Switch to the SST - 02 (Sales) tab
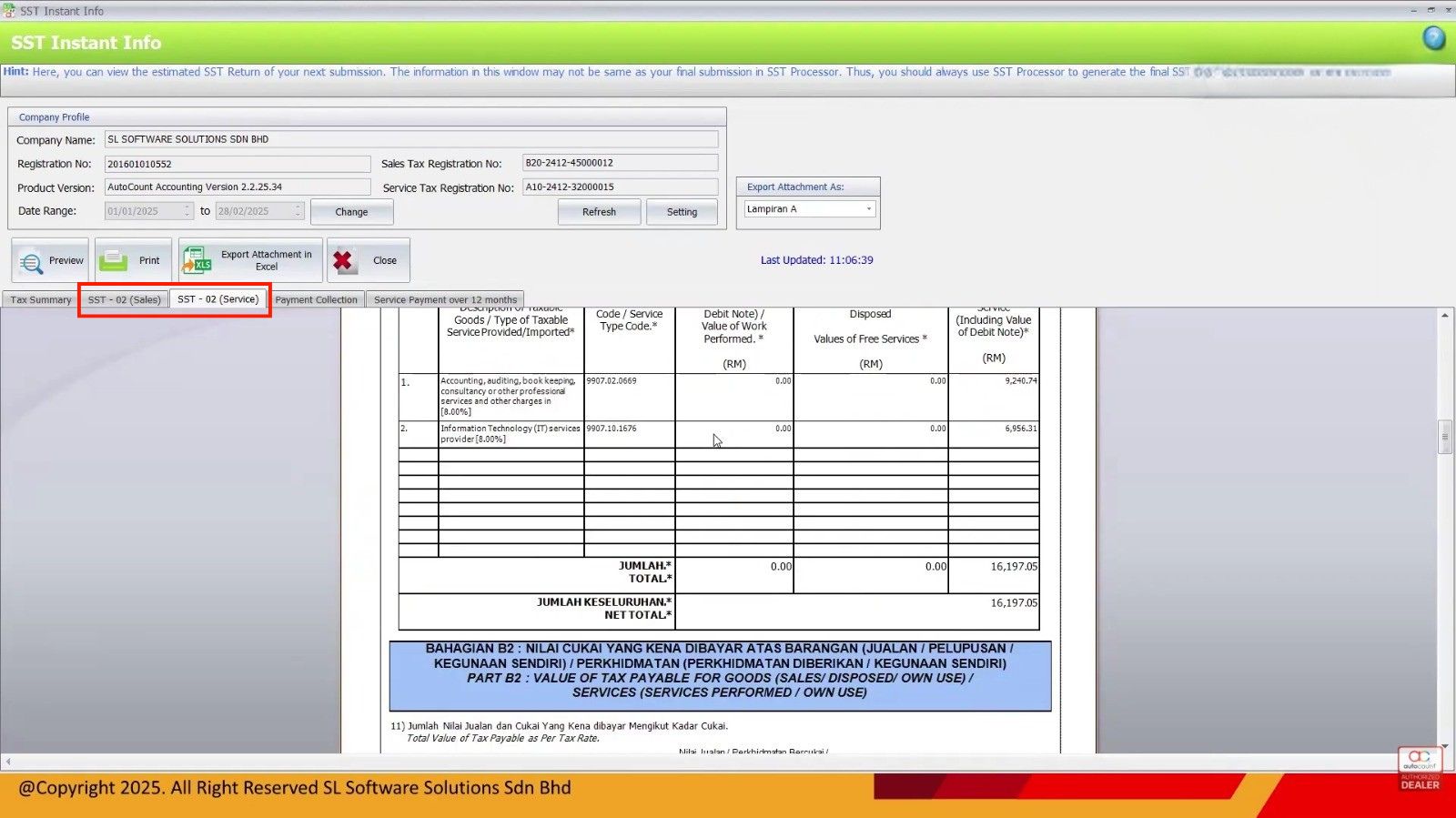 [x=124, y=299]
